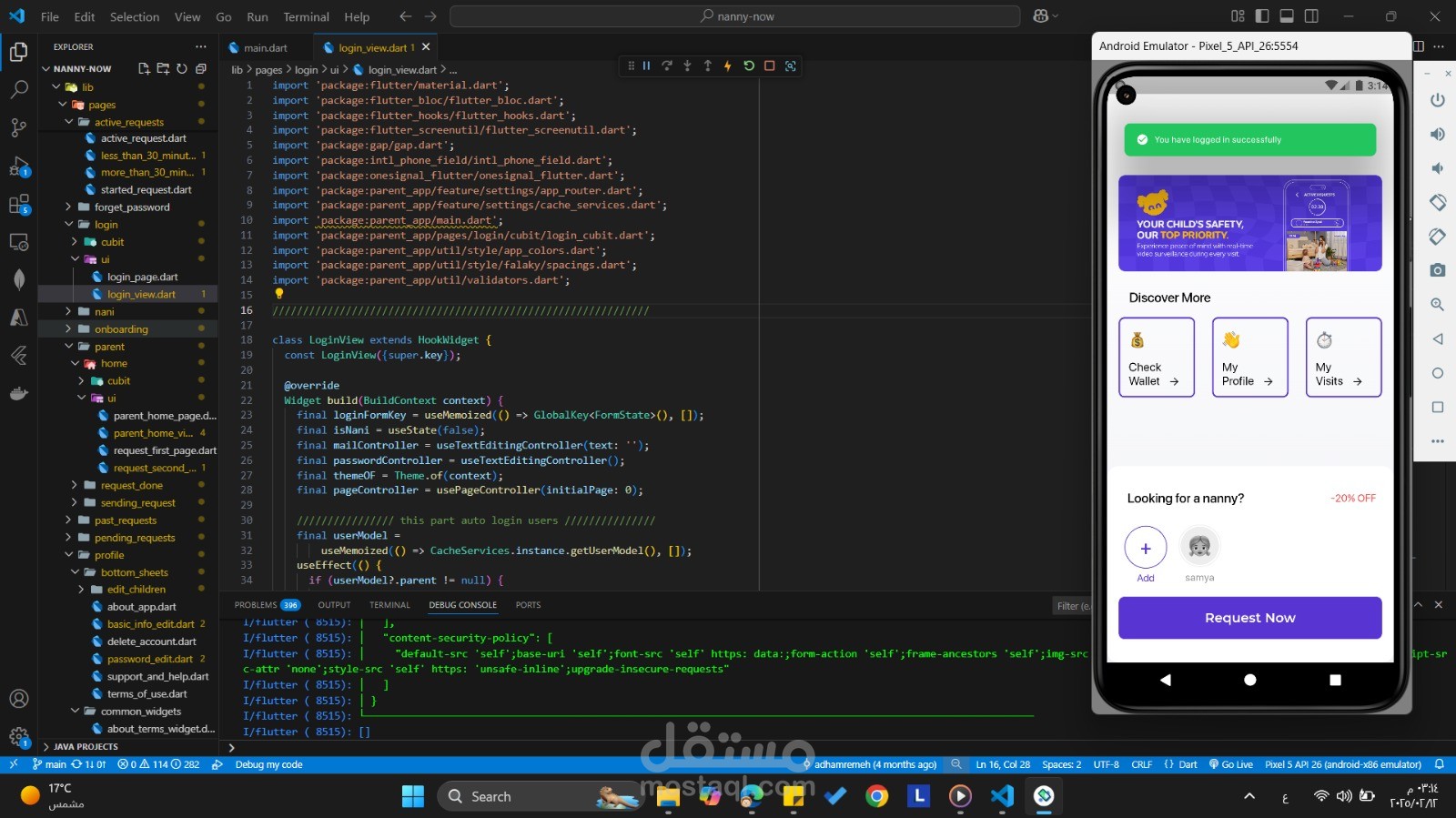This screenshot has width=1456, height=818.
Task: Open the Terminal menu
Action: [x=306, y=16]
